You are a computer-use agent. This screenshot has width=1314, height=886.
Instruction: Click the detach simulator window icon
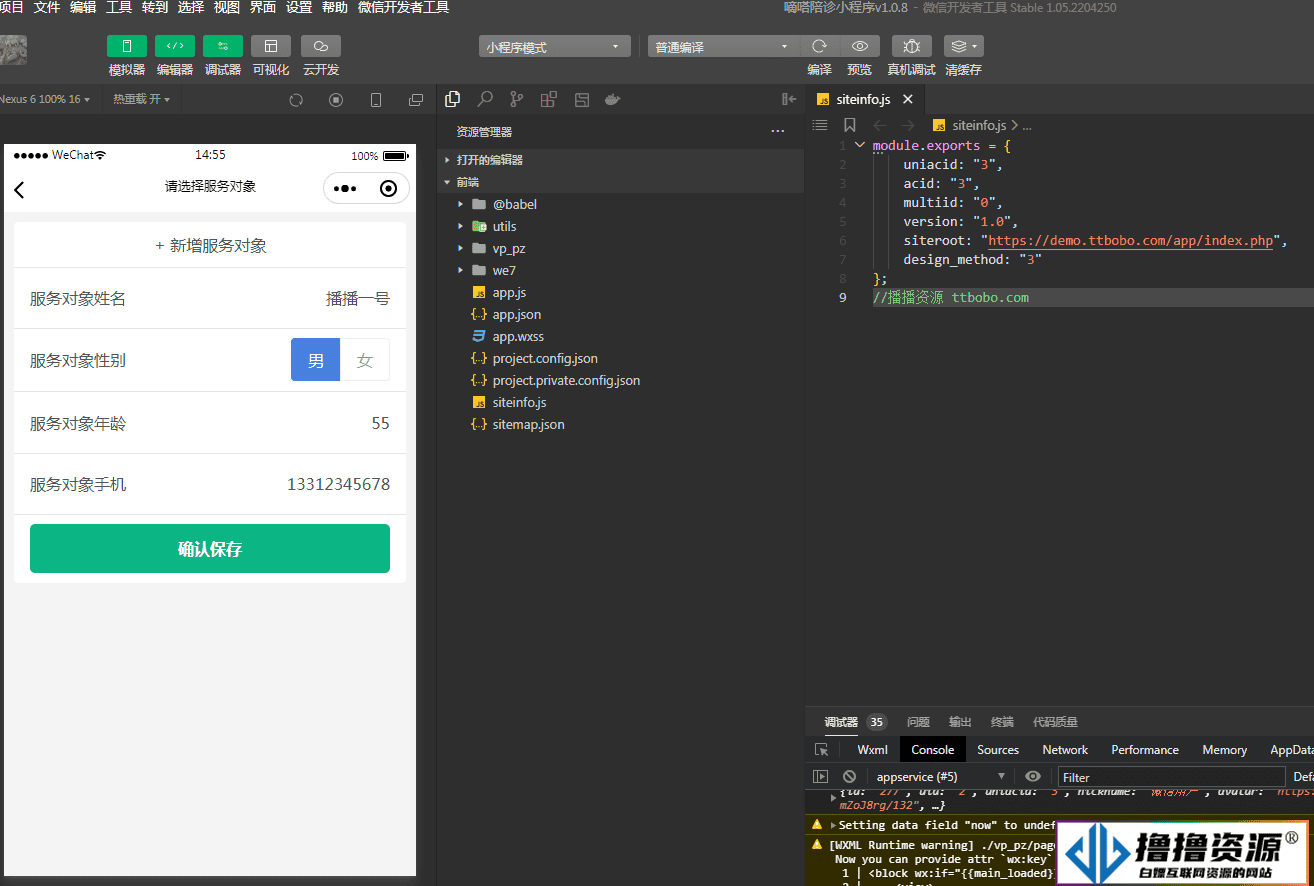click(x=416, y=100)
